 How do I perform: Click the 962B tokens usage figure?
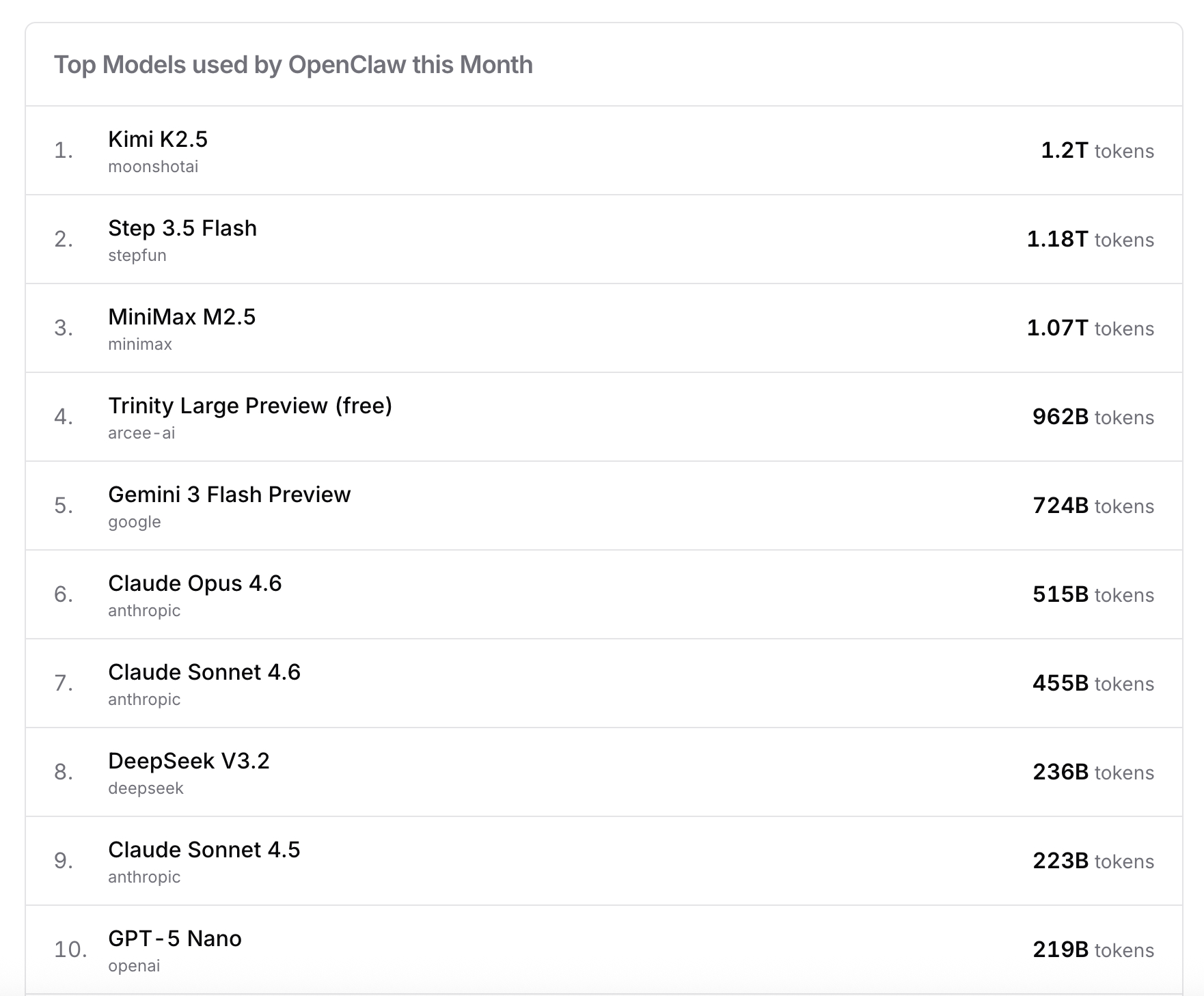(1093, 417)
